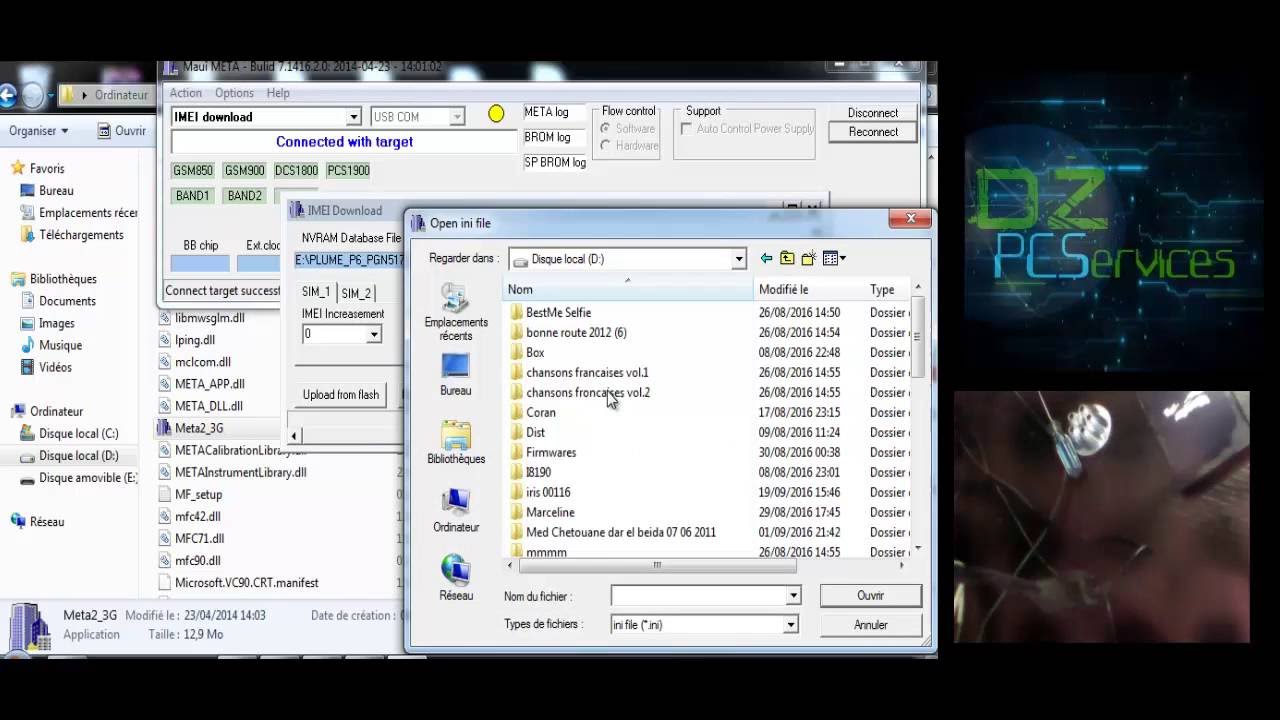Select Hardware flow control radio button

coord(605,146)
